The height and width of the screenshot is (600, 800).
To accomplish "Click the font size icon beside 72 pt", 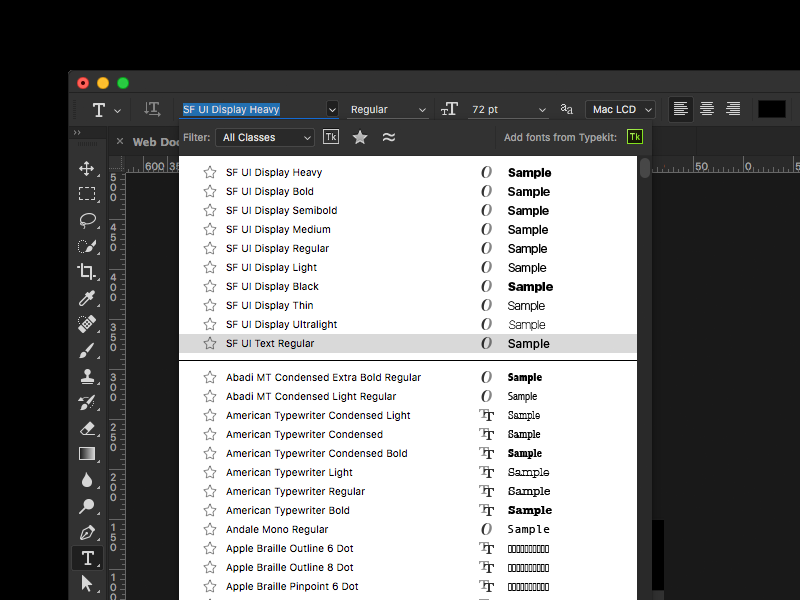I will [x=449, y=109].
